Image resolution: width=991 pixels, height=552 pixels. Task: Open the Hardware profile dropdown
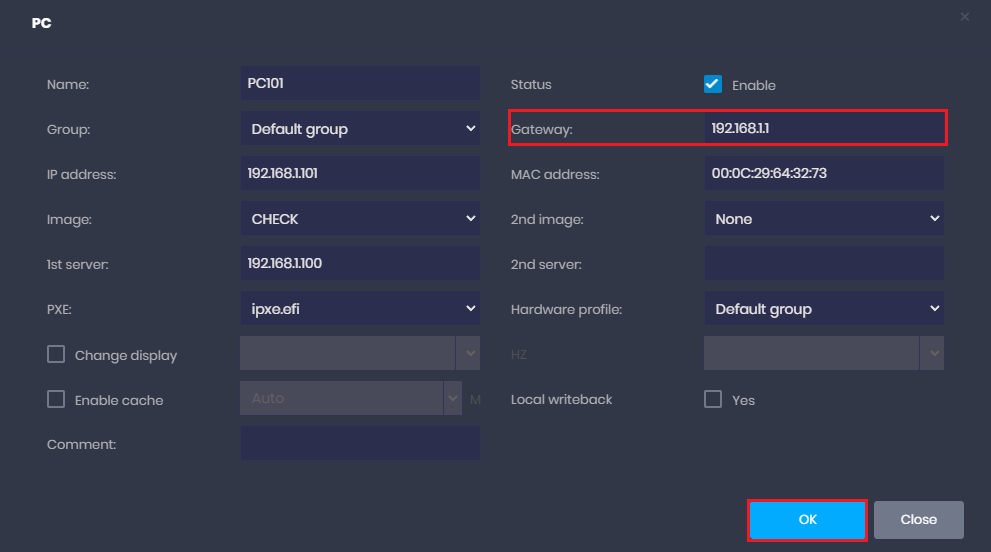[824, 309]
